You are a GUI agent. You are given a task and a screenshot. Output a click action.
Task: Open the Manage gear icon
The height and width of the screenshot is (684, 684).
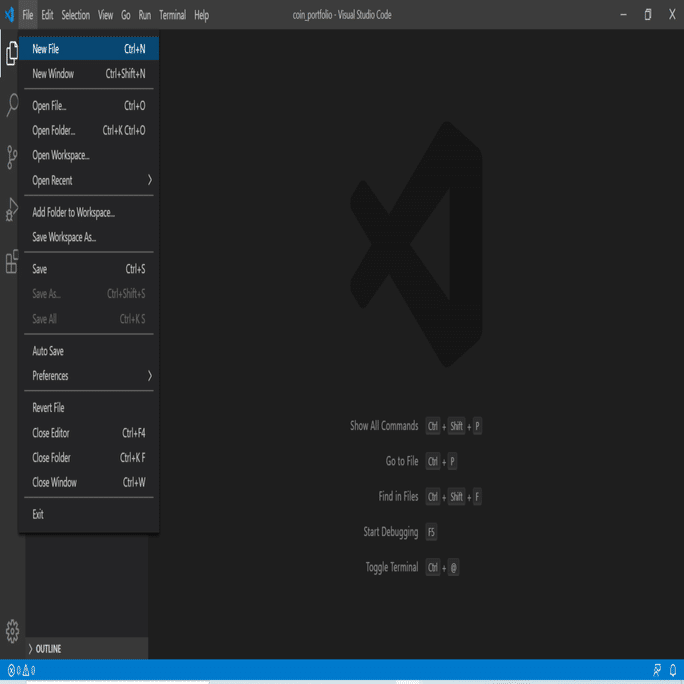12,631
